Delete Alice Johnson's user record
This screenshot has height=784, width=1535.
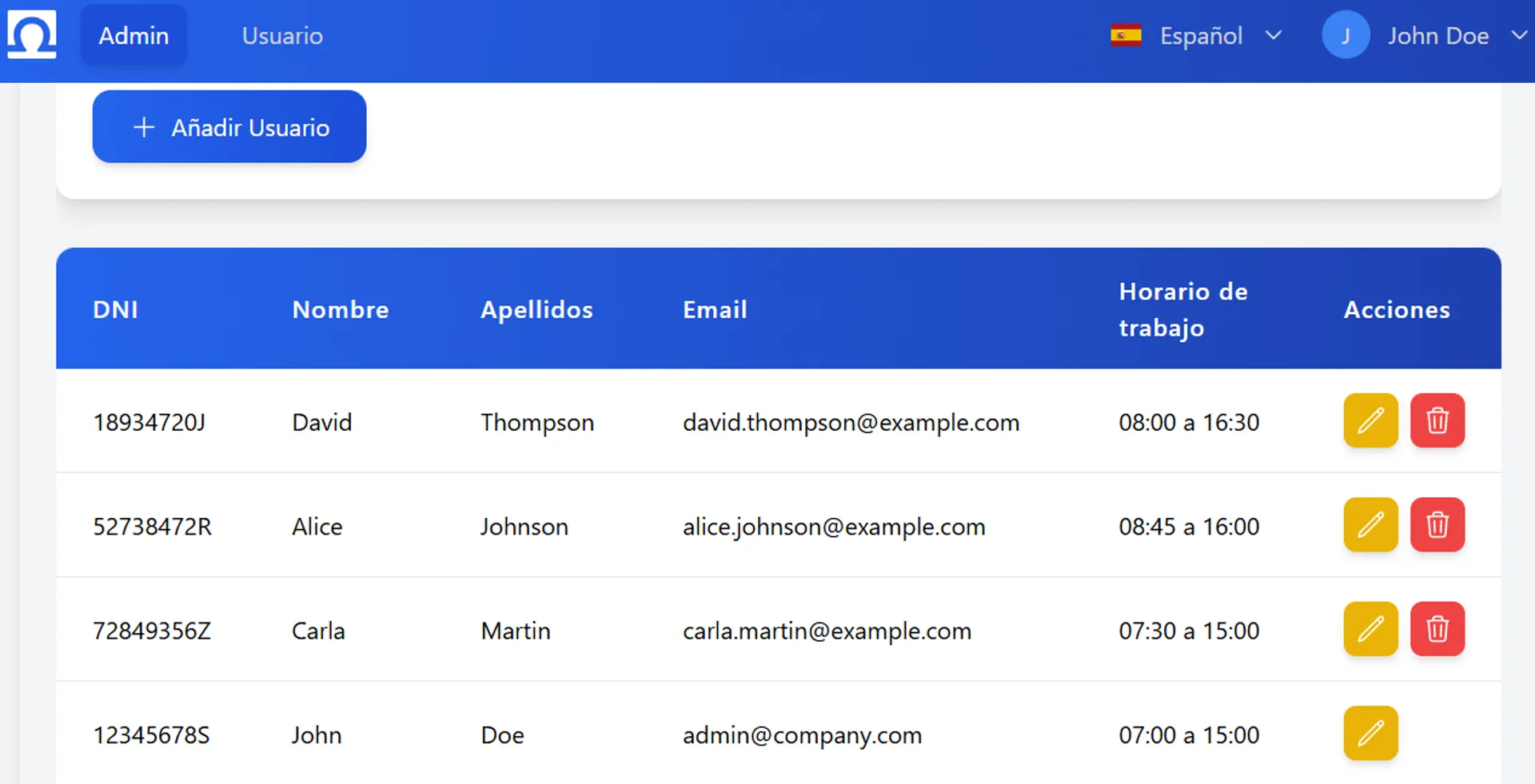tap(1437, 525)
